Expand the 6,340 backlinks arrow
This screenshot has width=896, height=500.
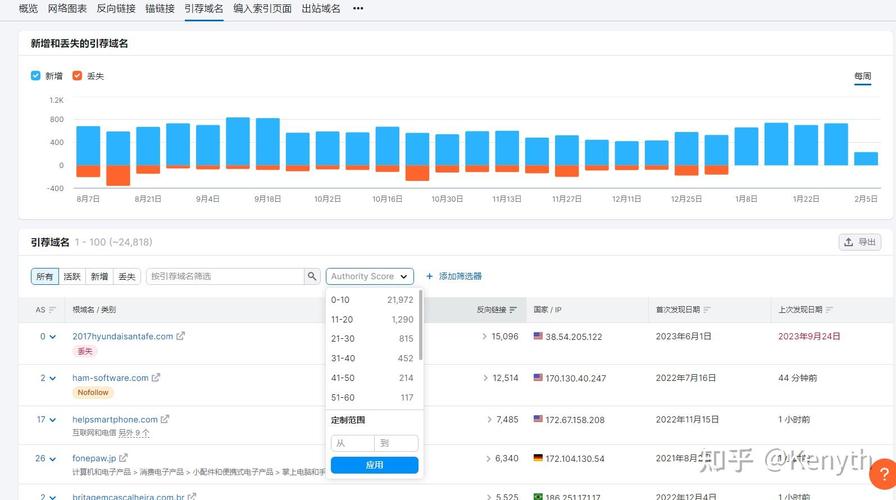point(488,458)
